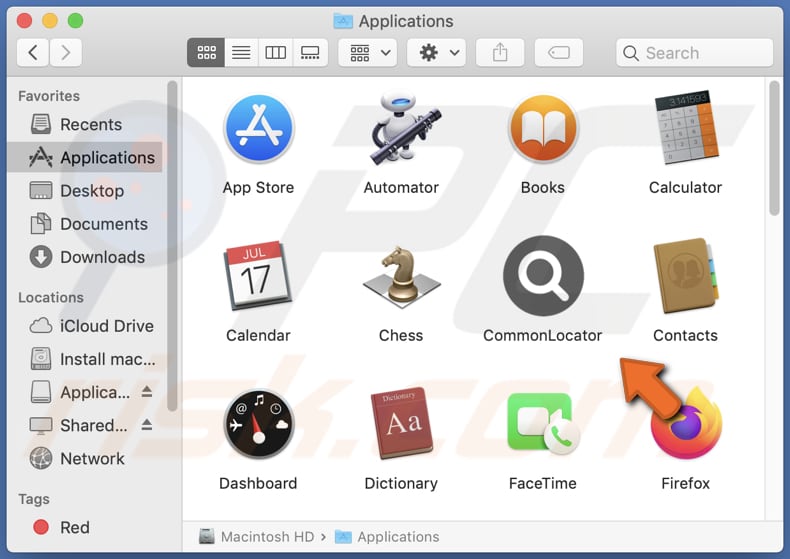The width and height of the screenshot is (790, 559).
Task: Click the Firefox label text
Action: (686, 483)
